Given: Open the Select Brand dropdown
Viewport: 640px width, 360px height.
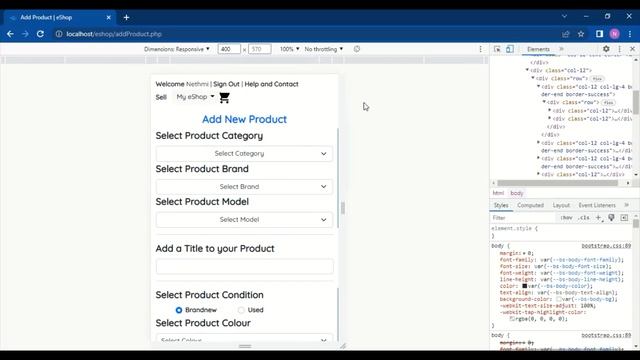Looking at the screenshot, I should tap(244, 187).
